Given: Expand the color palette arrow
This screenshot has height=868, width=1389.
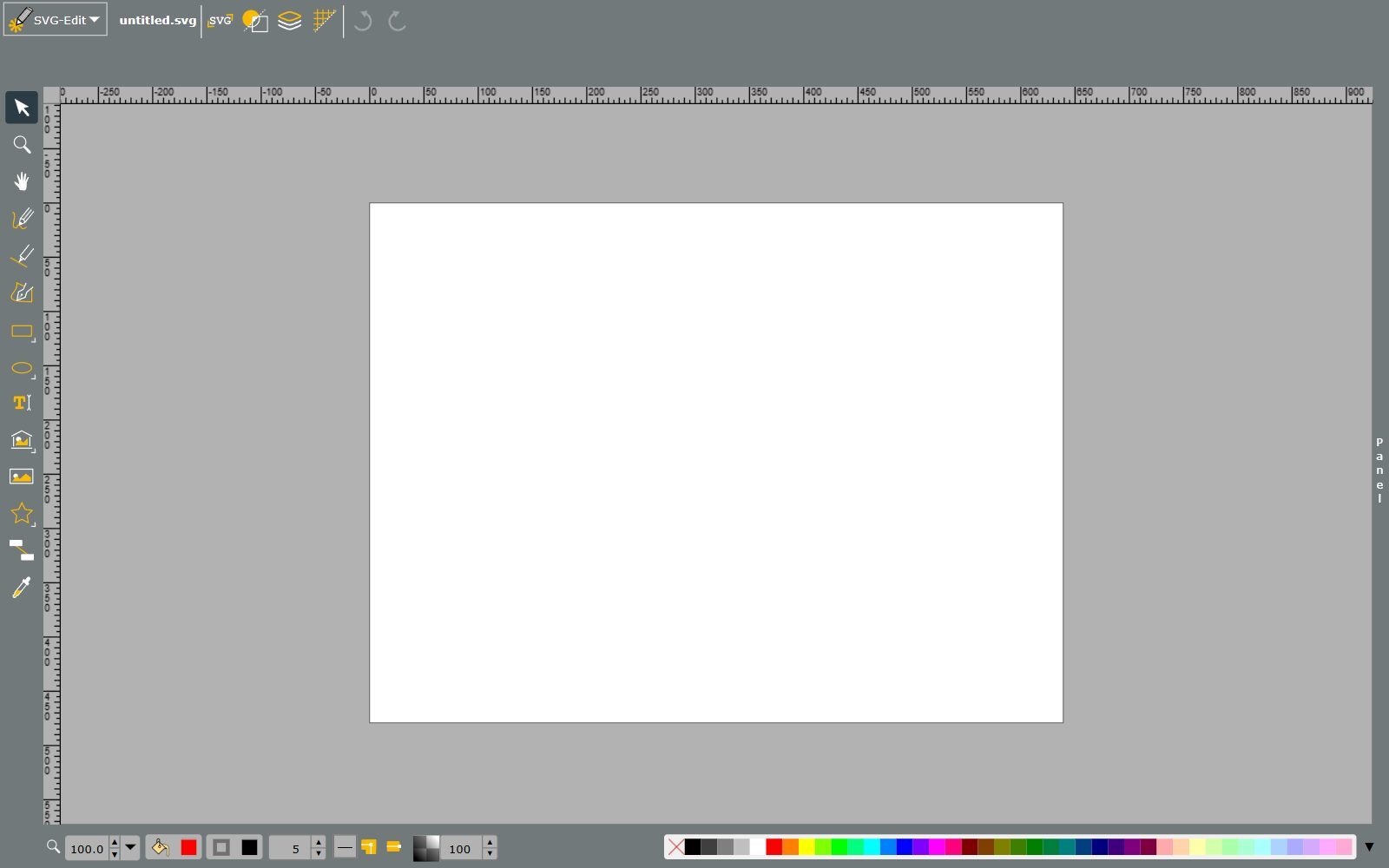Looking at the screenshot, I should click(1369, 847).
